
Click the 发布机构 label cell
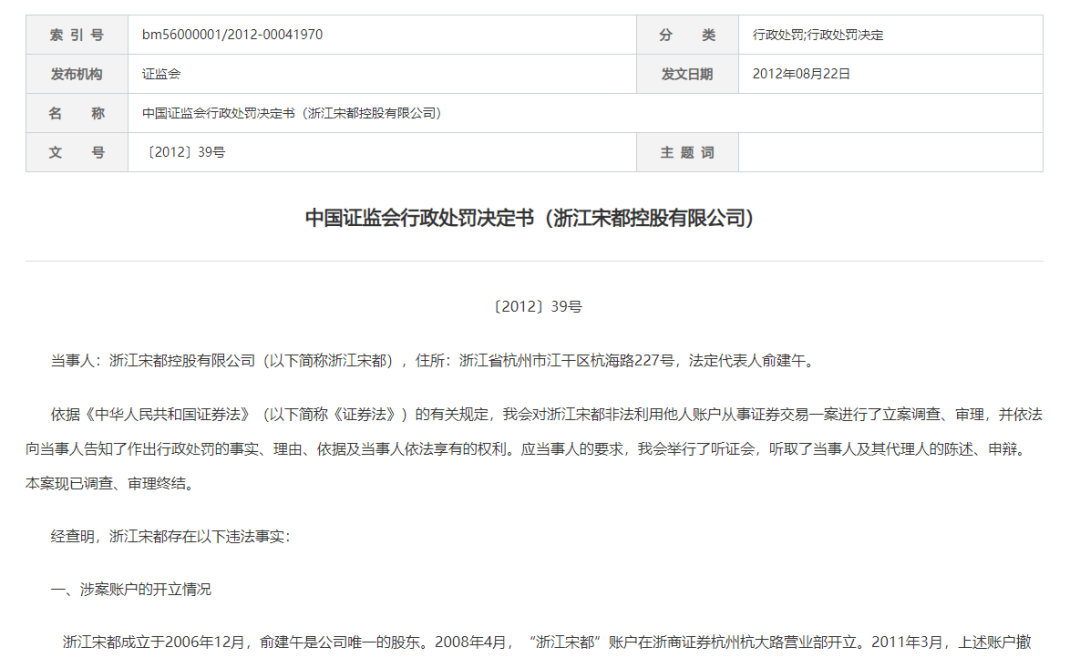77,74
